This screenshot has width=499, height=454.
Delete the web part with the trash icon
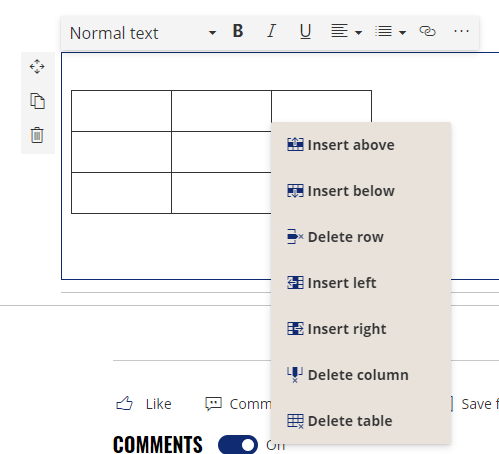37,135
